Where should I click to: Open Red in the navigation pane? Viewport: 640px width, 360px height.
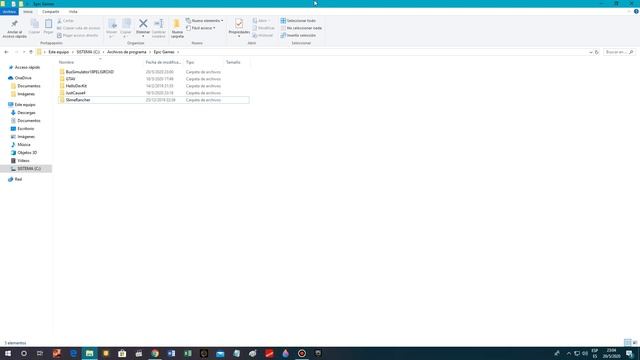point(18,179)
